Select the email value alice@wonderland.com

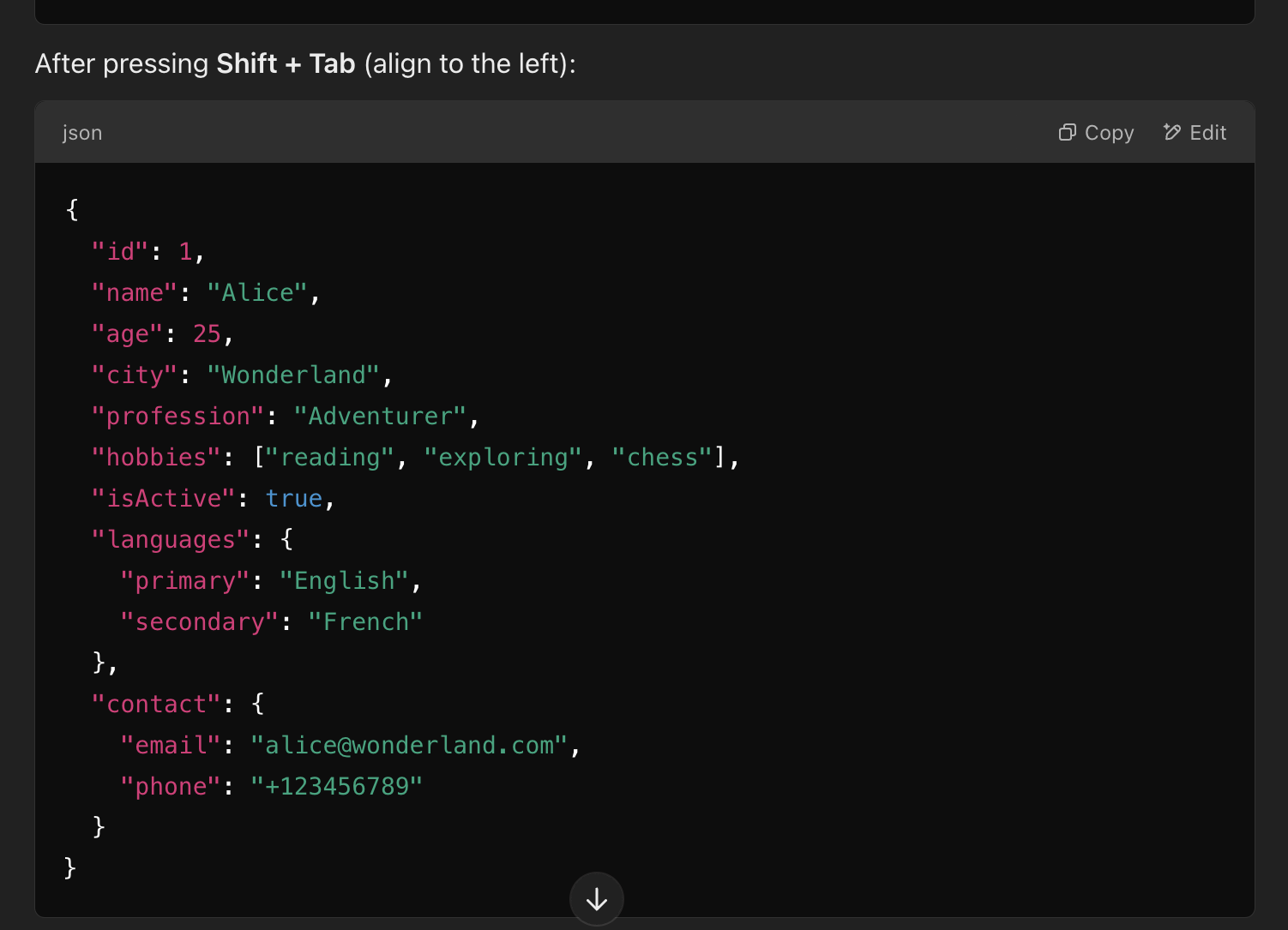408,744
